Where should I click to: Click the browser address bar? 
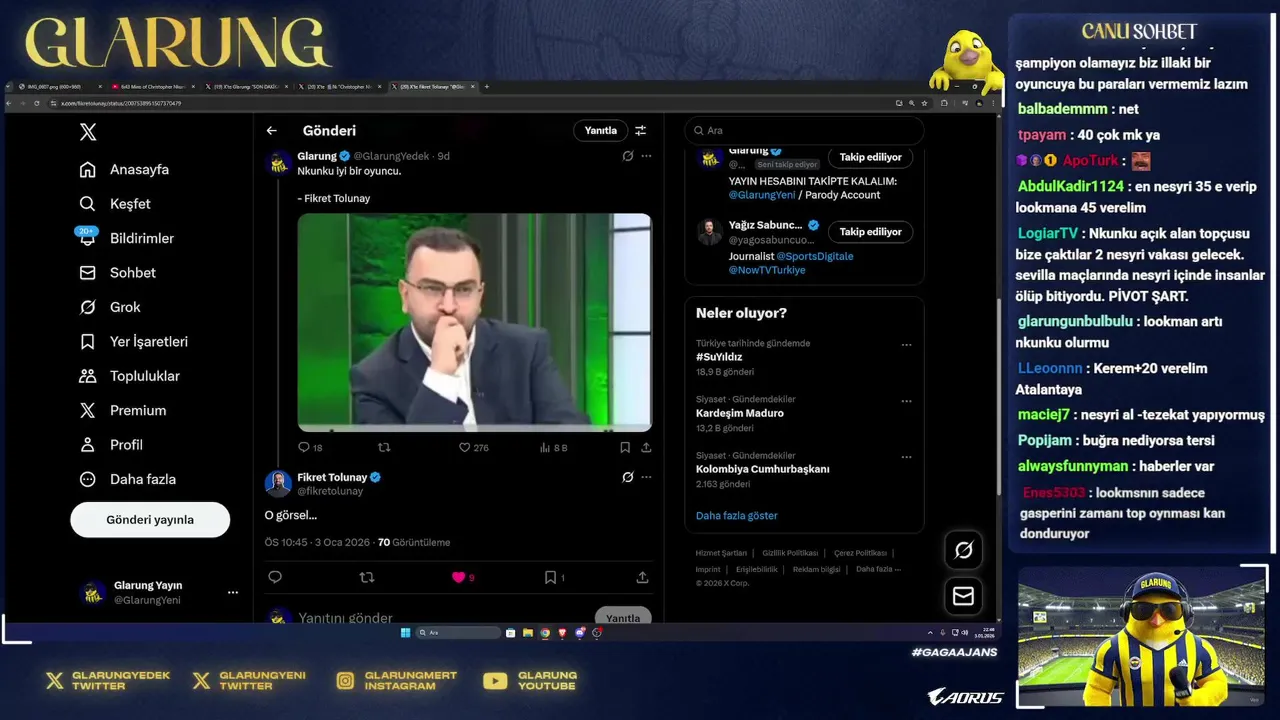(x=470, y=103)
